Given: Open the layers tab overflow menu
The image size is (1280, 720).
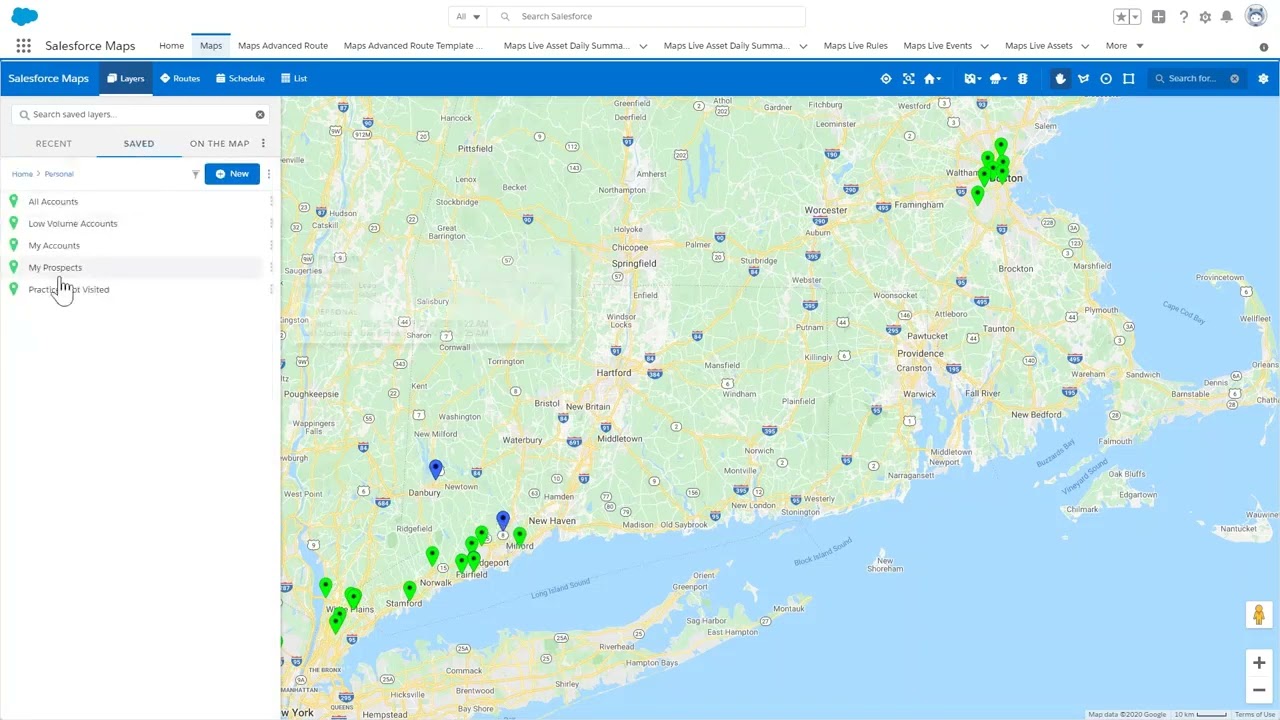Looking at the screenshot, I should 263,143.
